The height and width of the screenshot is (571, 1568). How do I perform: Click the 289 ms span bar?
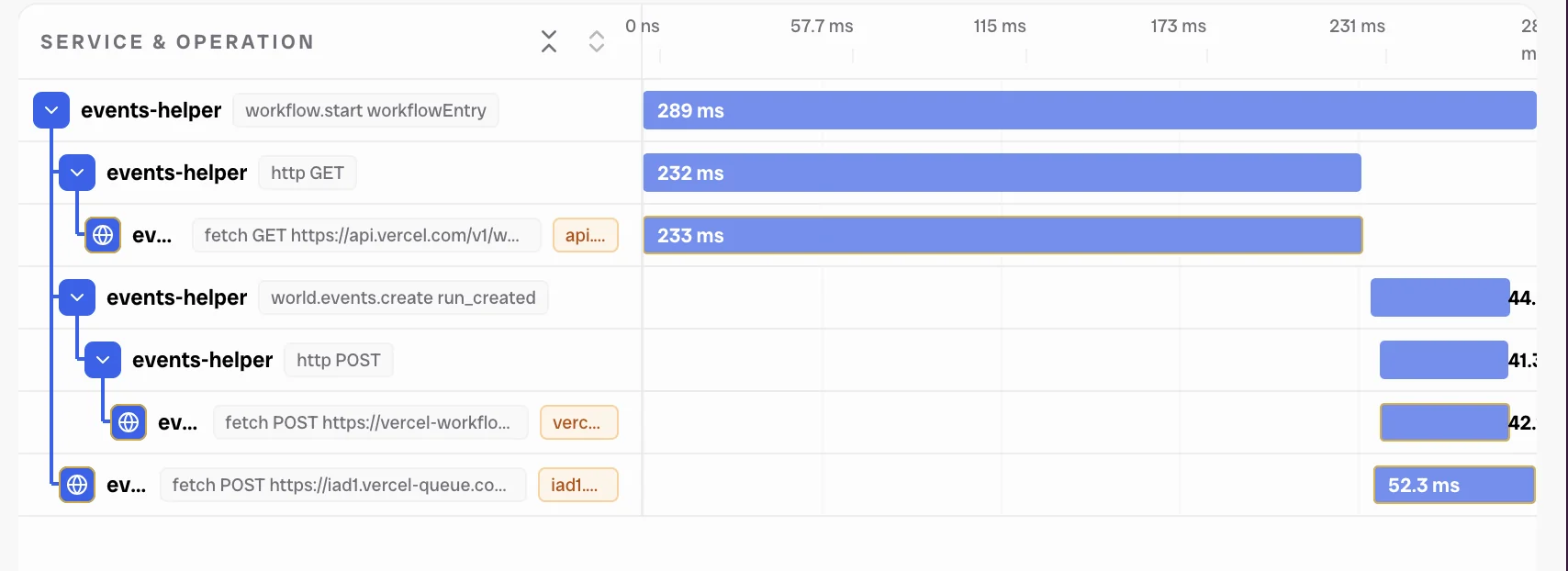(x=1090, y=110)
